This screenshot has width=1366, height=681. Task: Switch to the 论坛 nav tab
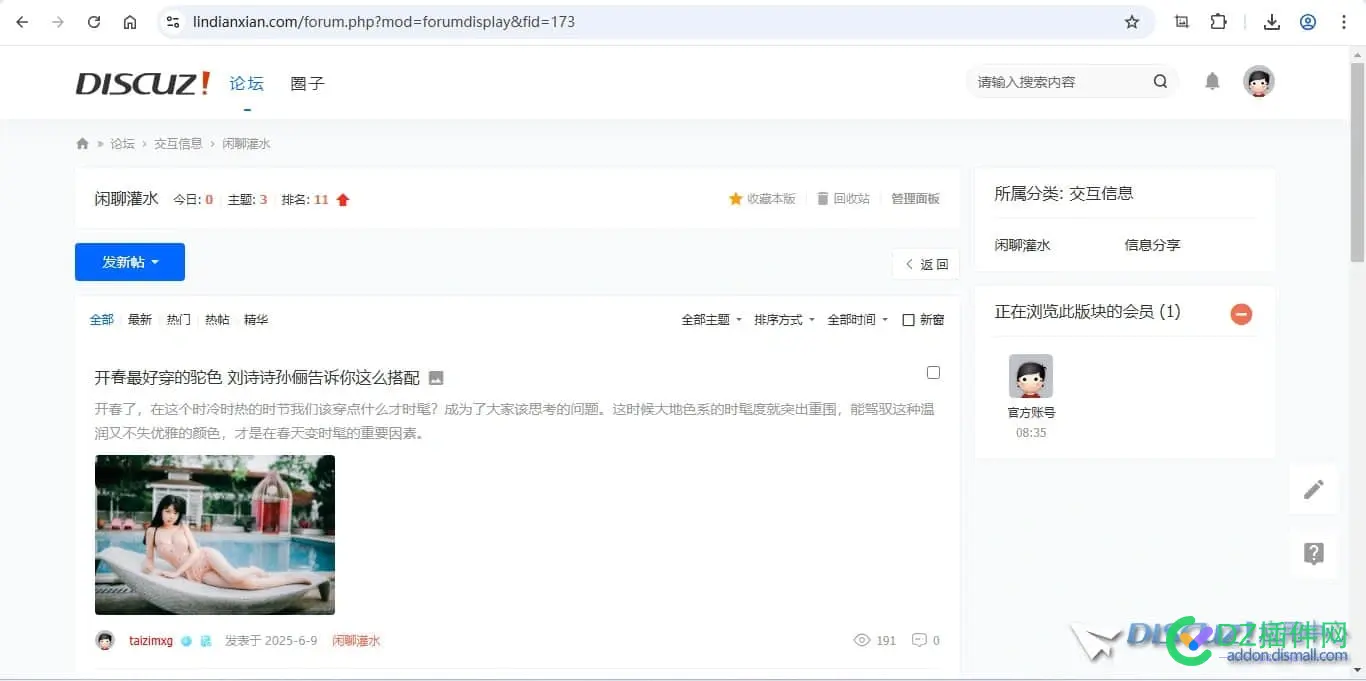coord(247,83)
